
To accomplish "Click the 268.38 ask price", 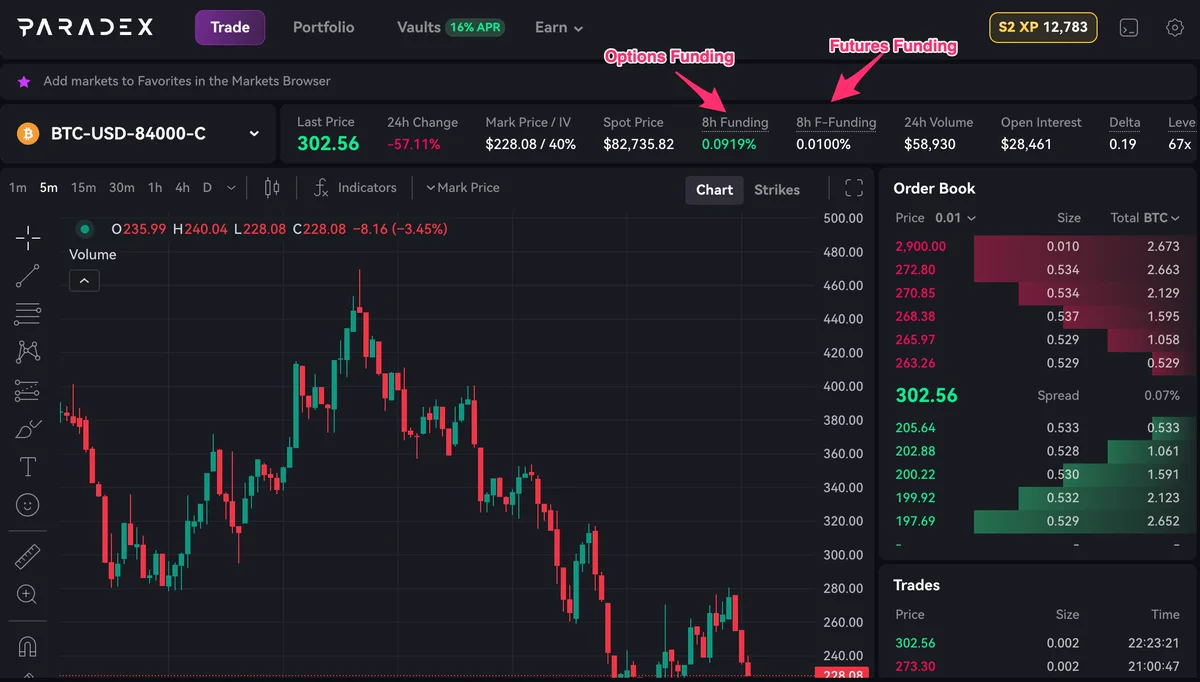I will pyautogui.click(x=916, y=316).
